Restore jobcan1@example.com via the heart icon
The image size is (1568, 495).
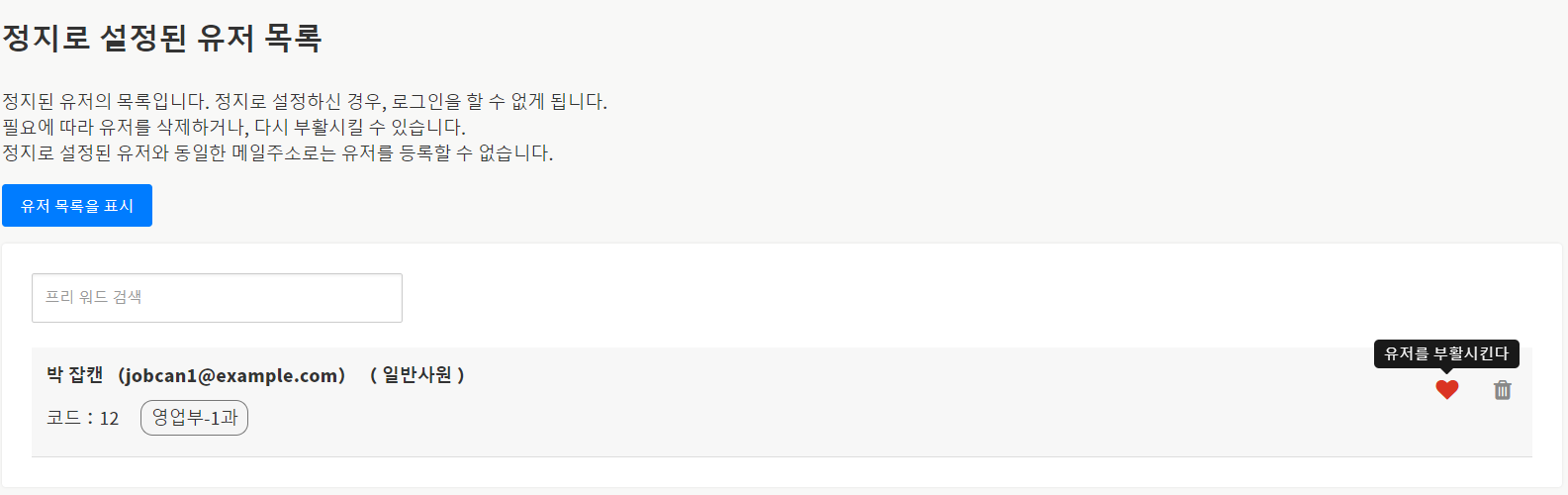click(x=1446, y=390)
